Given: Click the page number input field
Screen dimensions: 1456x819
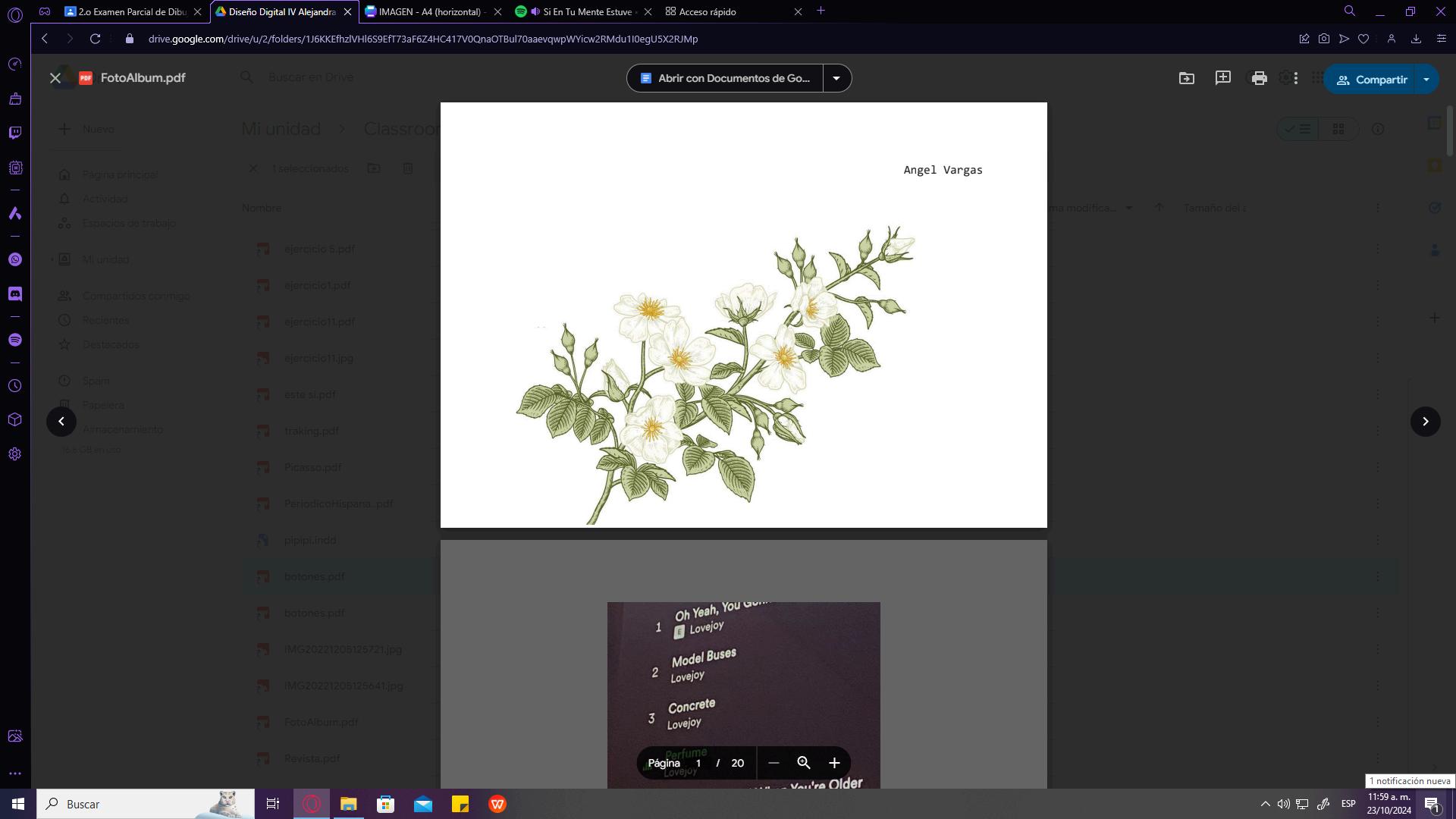Looking at the screenshot, I should (x=698, y=763).
